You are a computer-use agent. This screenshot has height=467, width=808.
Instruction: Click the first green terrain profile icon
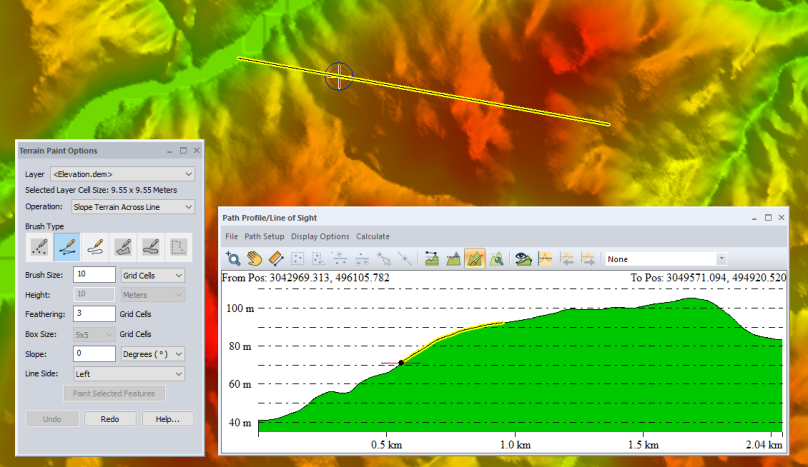point(432,259)
